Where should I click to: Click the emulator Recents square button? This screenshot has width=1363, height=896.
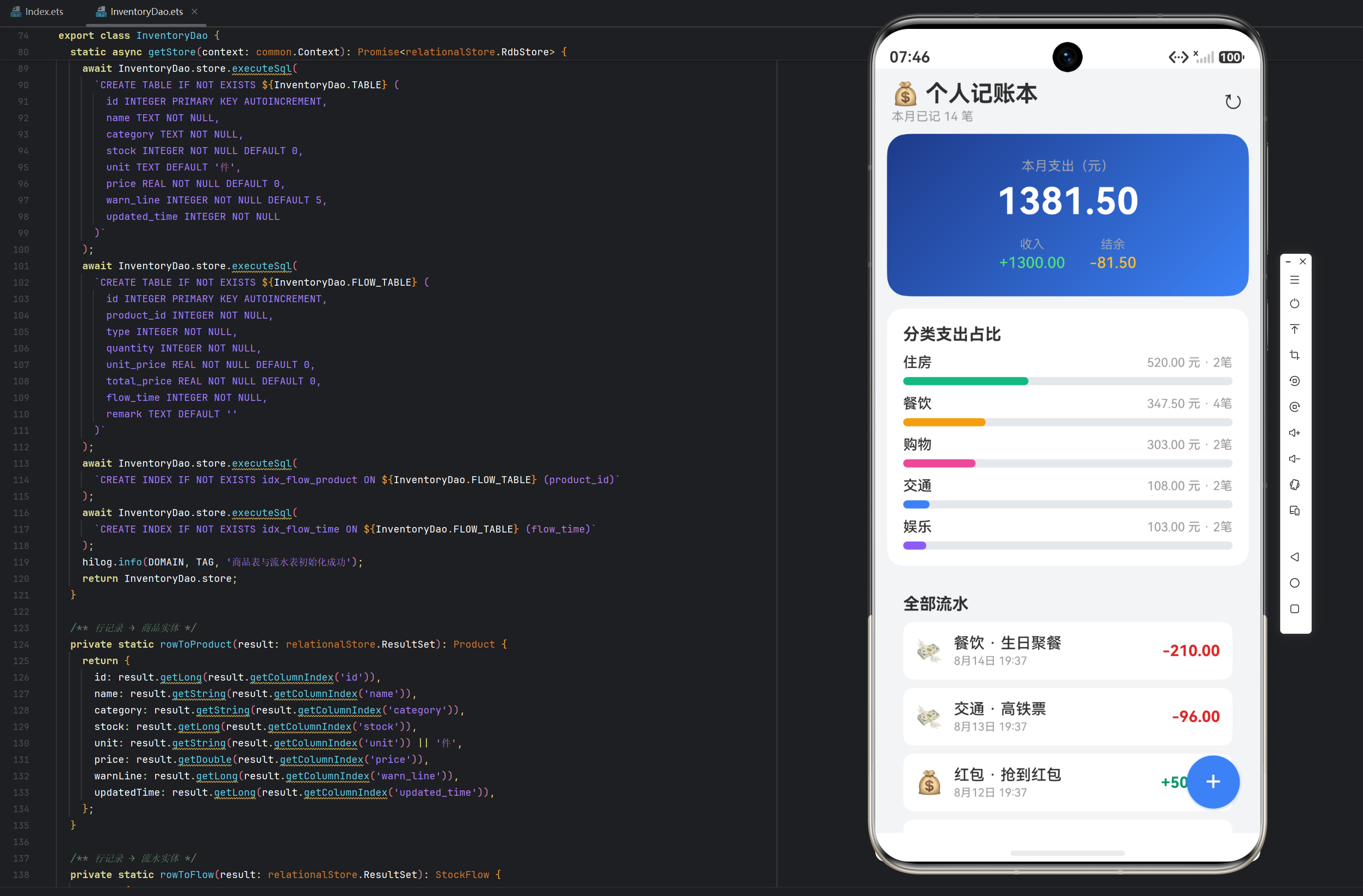point(1294,609)
